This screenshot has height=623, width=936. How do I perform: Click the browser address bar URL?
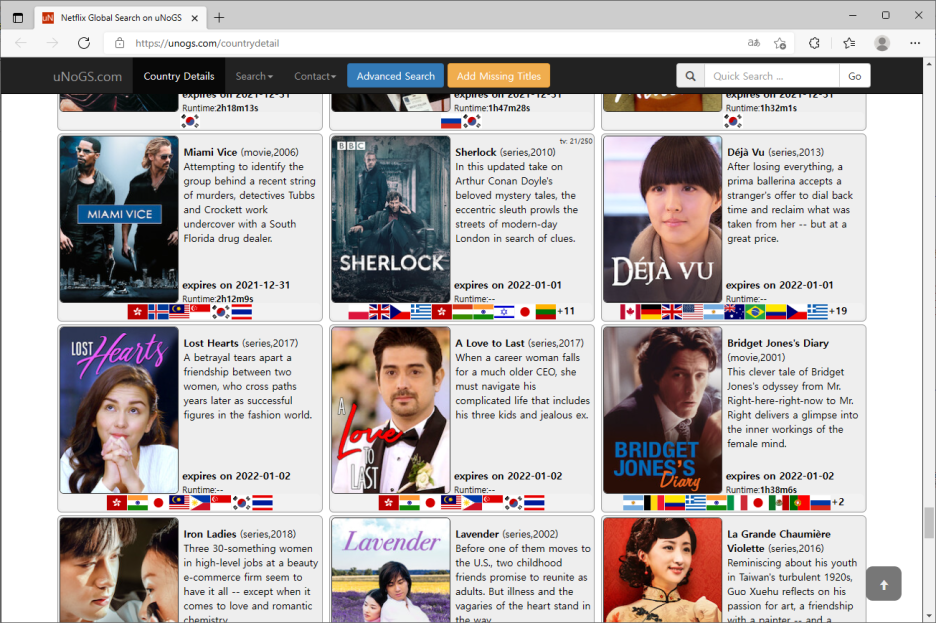click(x=207, y=43)
